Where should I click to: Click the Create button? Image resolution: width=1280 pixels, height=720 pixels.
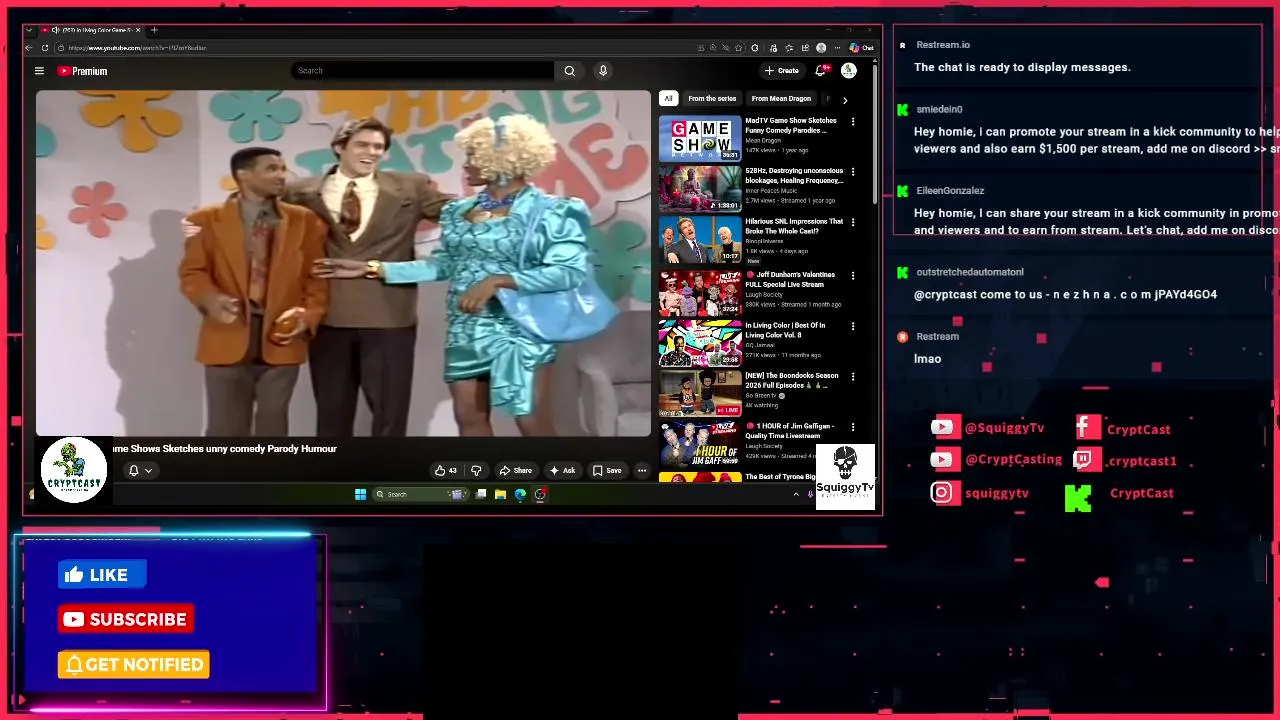click(x=781, y=71)
